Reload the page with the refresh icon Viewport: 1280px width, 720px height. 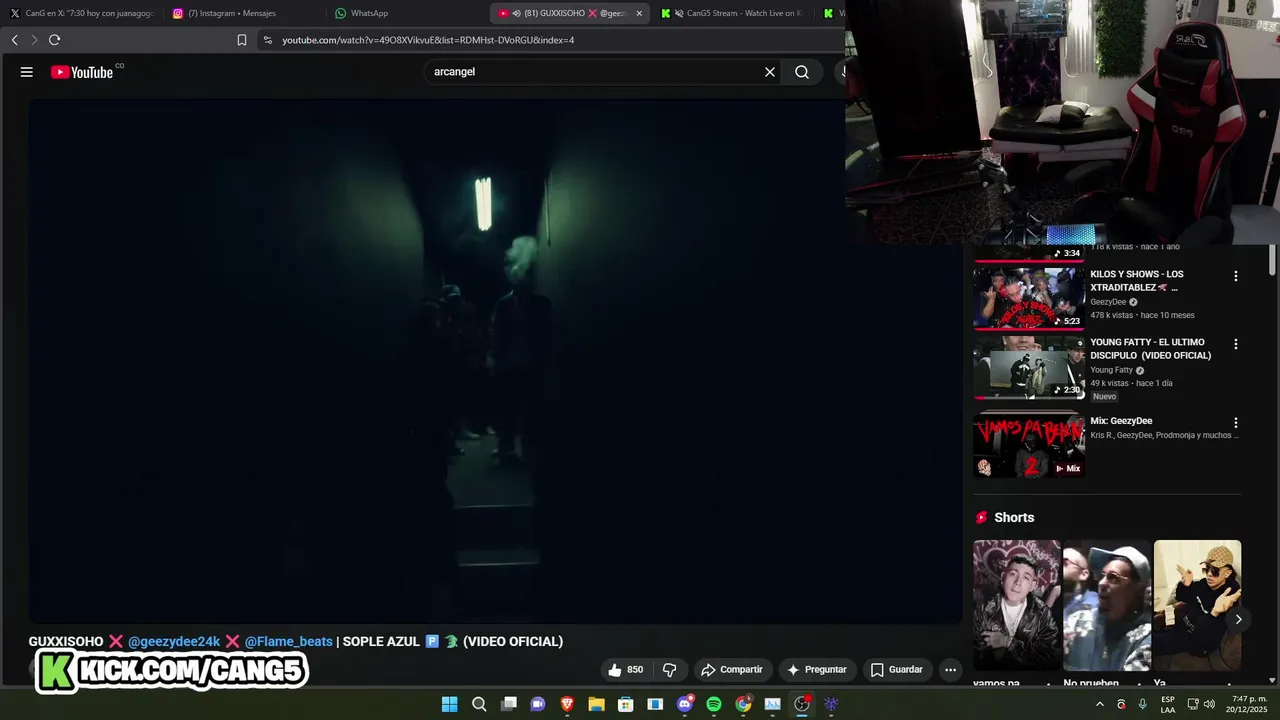click(x=54, y=40)
